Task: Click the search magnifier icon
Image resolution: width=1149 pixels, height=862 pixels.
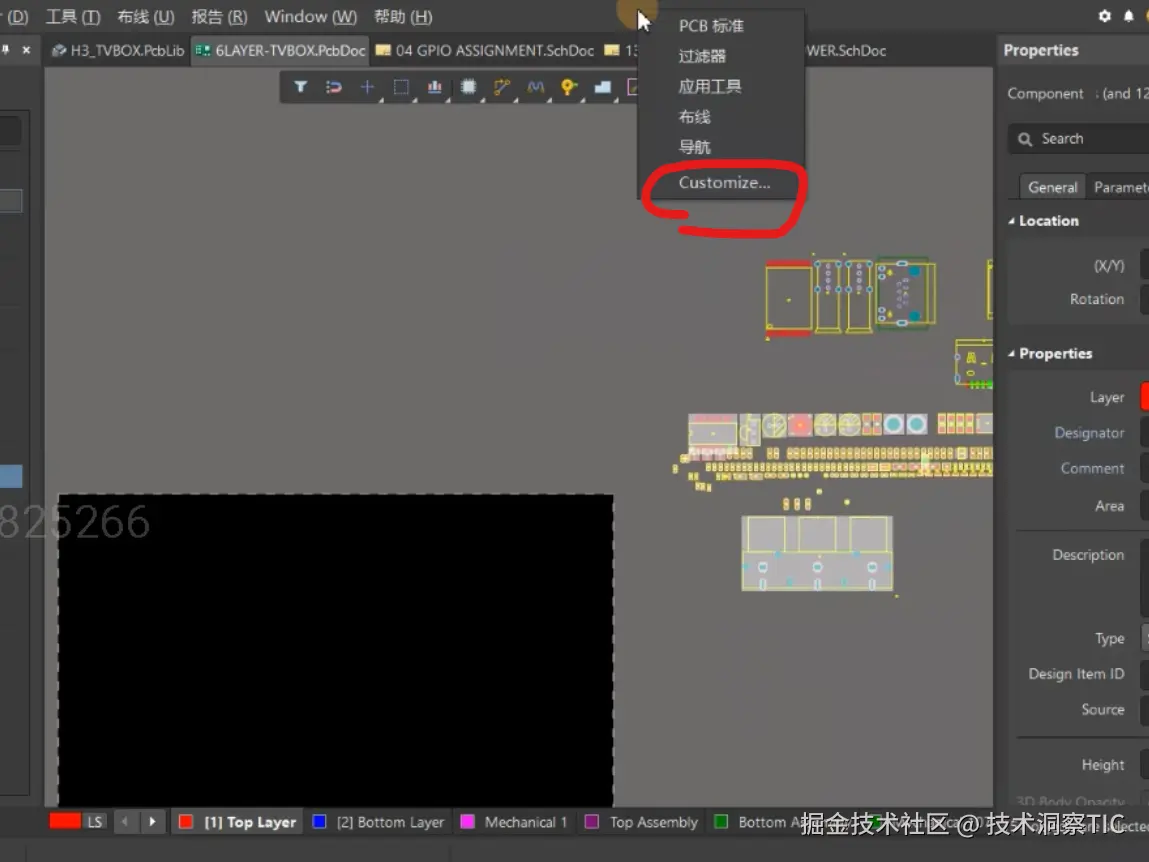Action: (x=1025, y=139)
